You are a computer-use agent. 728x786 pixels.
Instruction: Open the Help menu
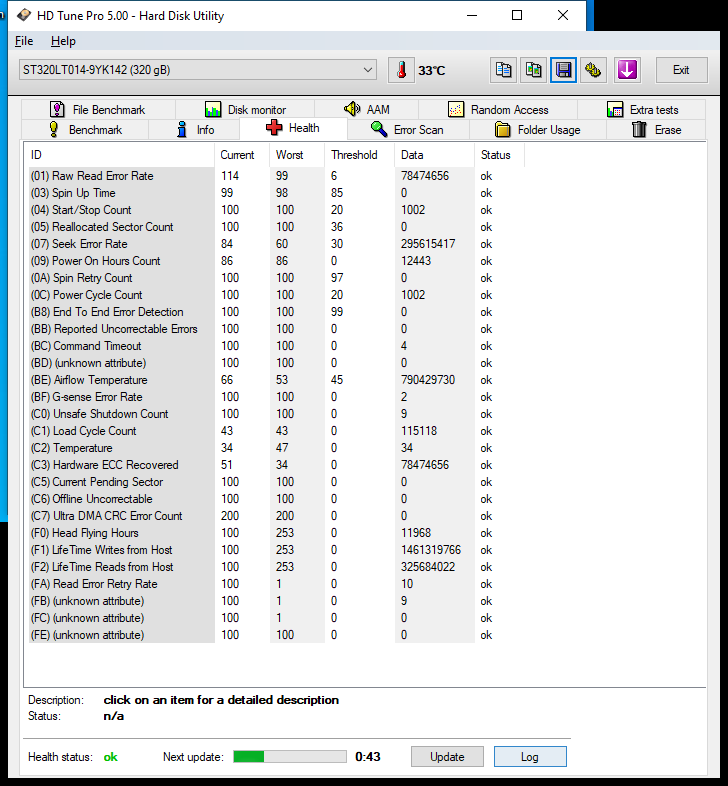pos(63,41)
